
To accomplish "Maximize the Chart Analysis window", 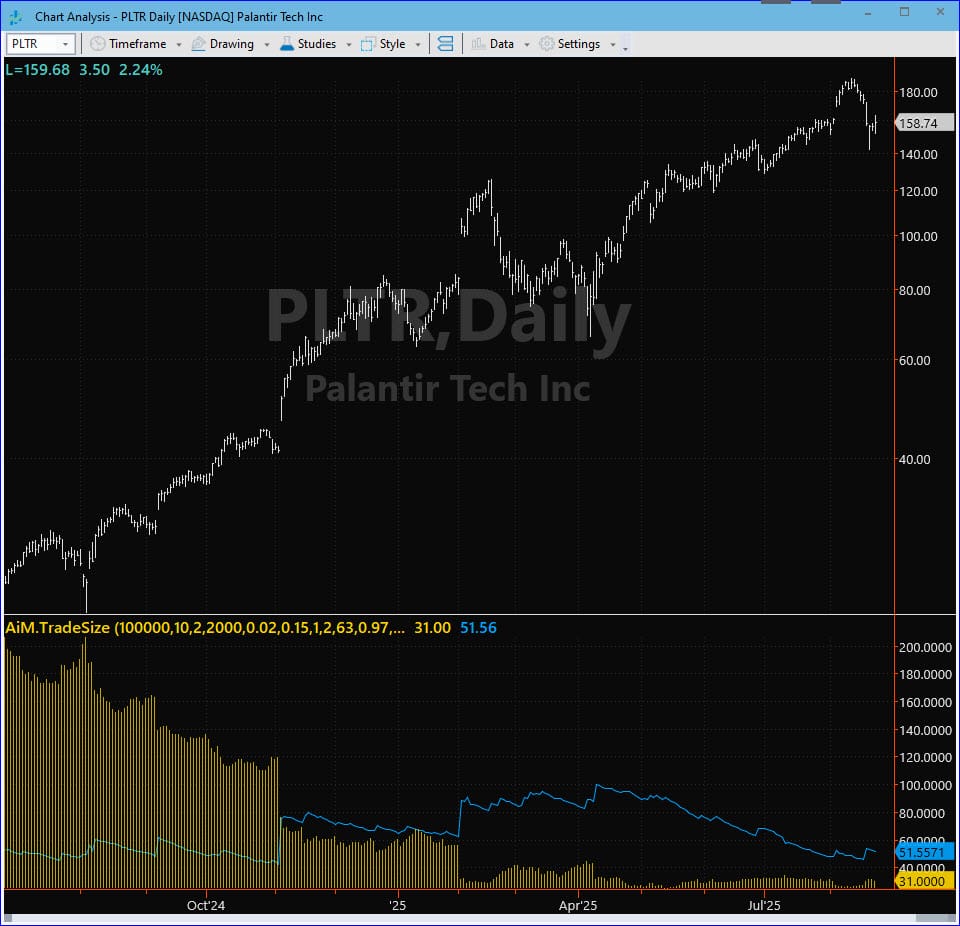I will 904,12.
